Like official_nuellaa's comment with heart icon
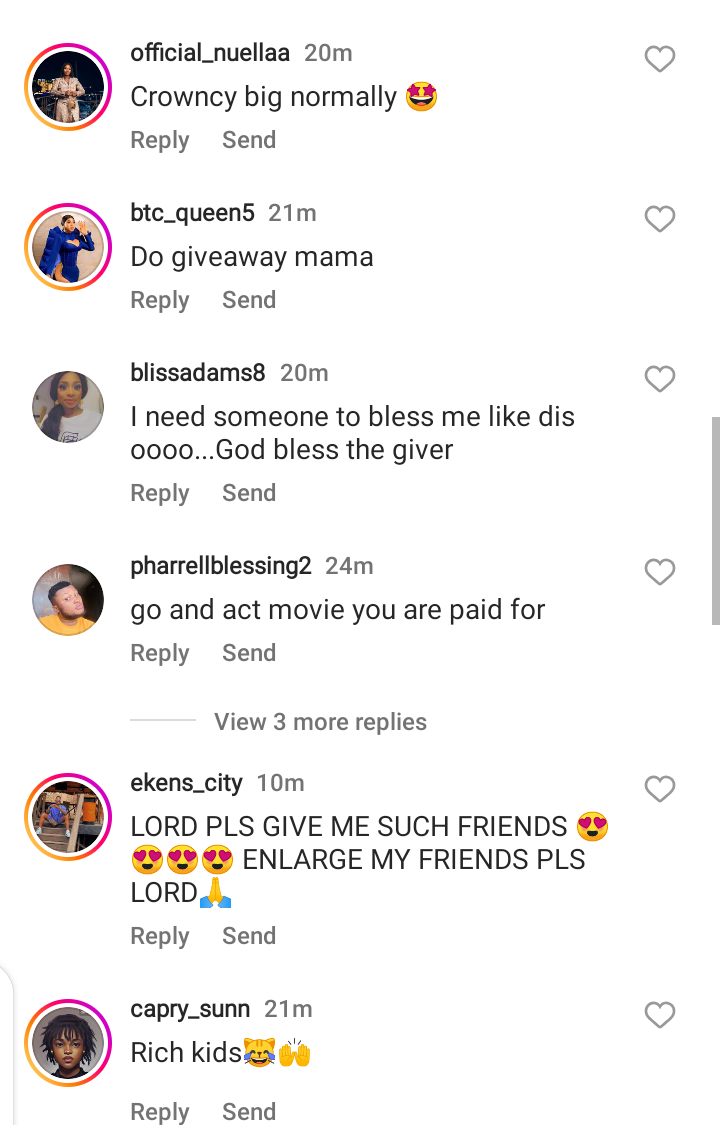Viewport: 720px width, 1125px height. coord(659,60)
